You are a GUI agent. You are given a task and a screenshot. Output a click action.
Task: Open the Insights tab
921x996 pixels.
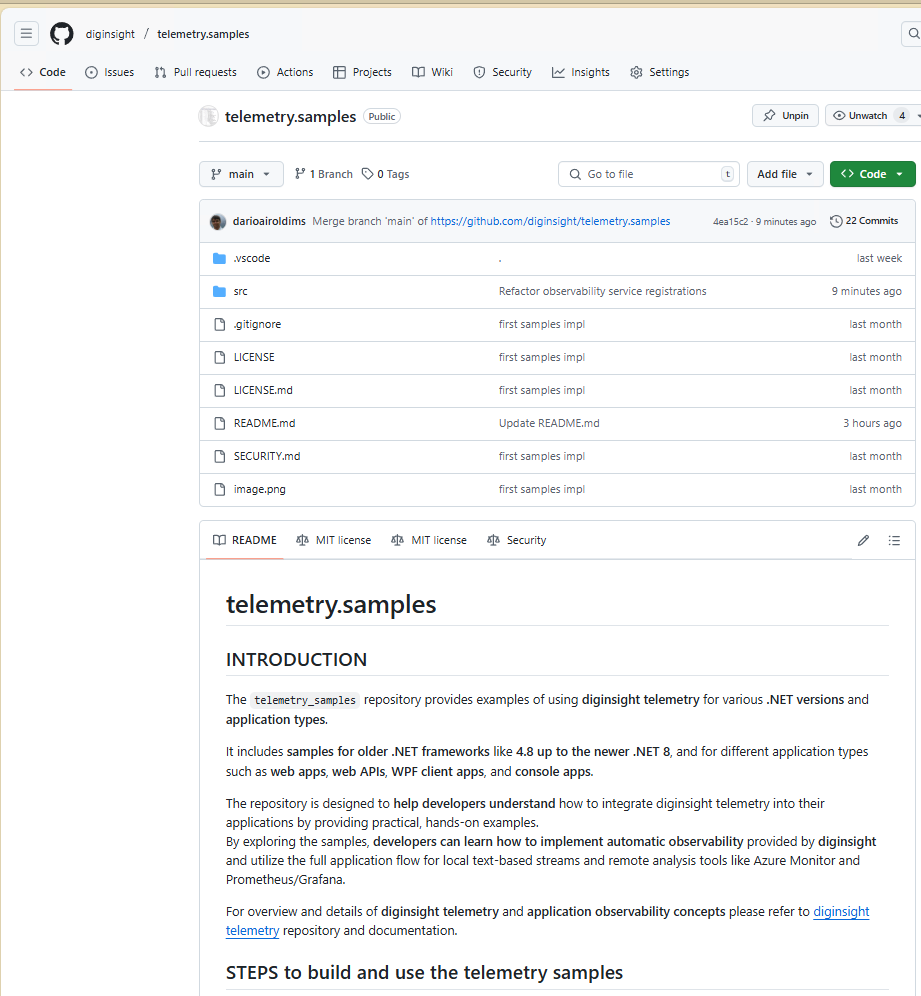tap(580, 71)
